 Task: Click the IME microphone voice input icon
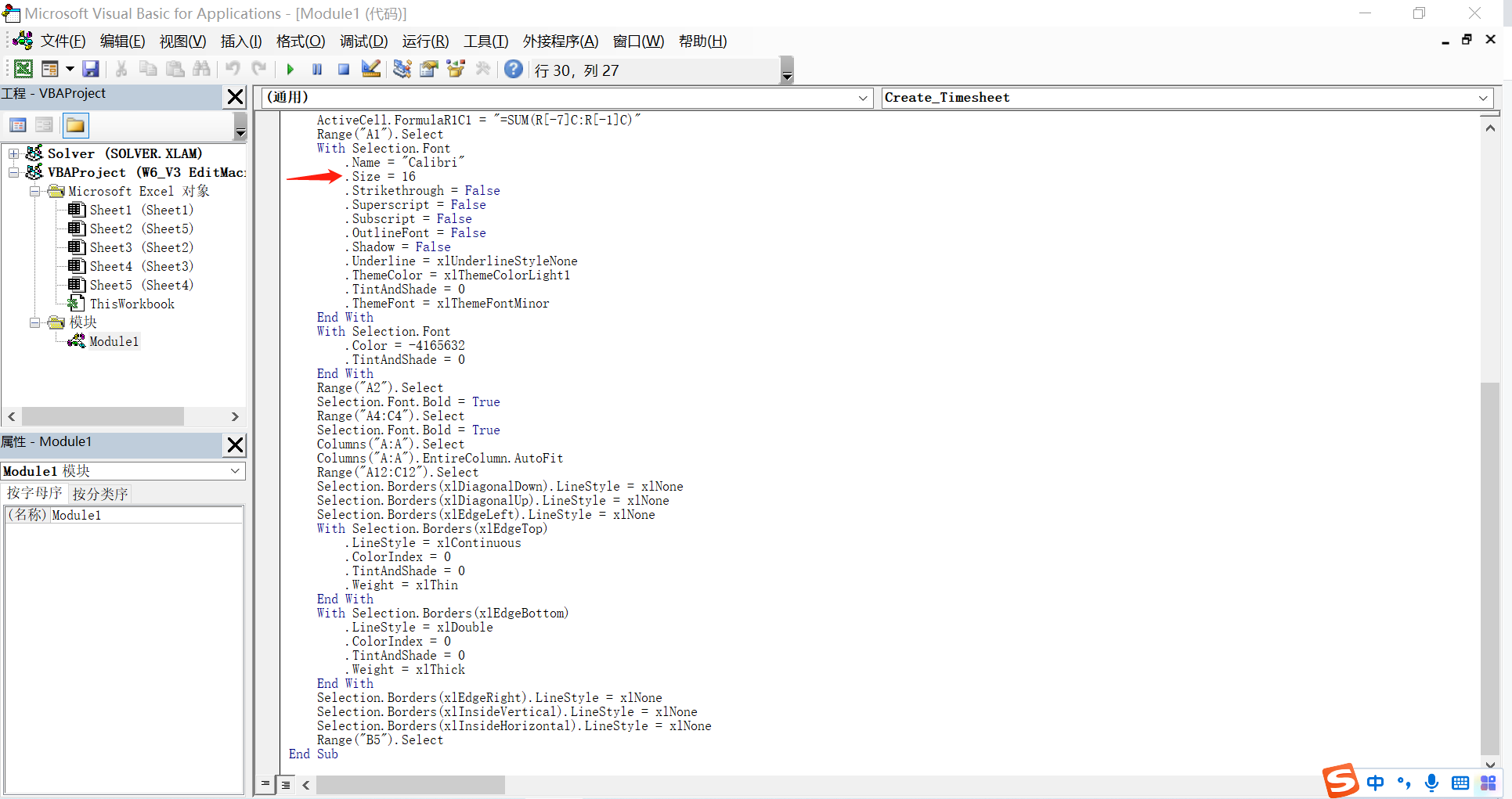(1431, 783)
